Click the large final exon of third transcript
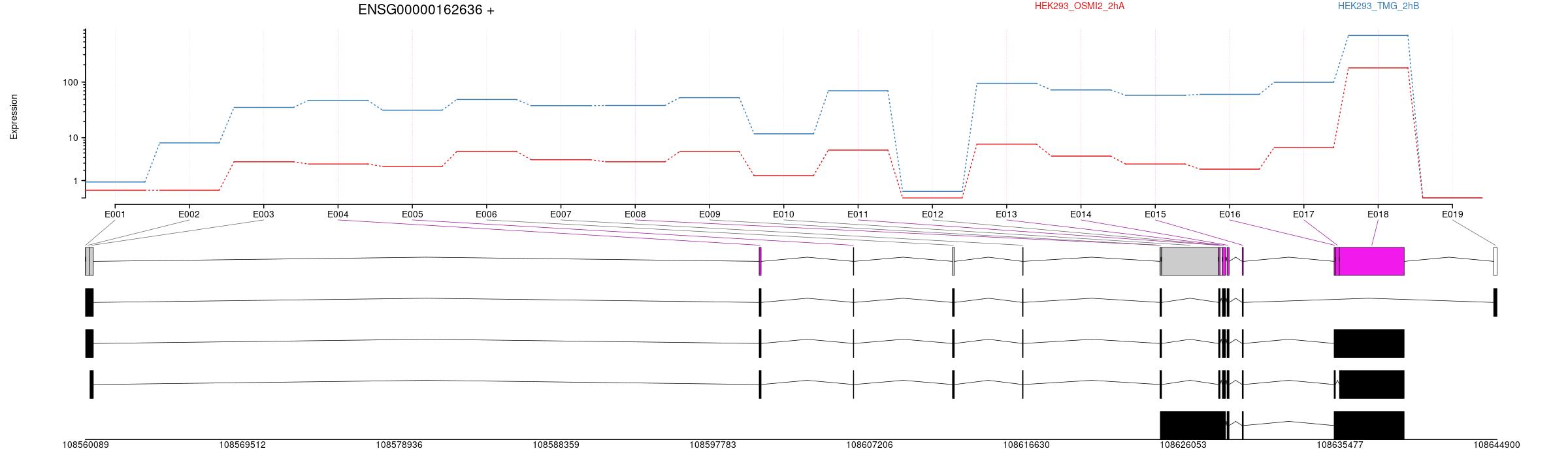1568x457 pixels. pos(1371,385)
